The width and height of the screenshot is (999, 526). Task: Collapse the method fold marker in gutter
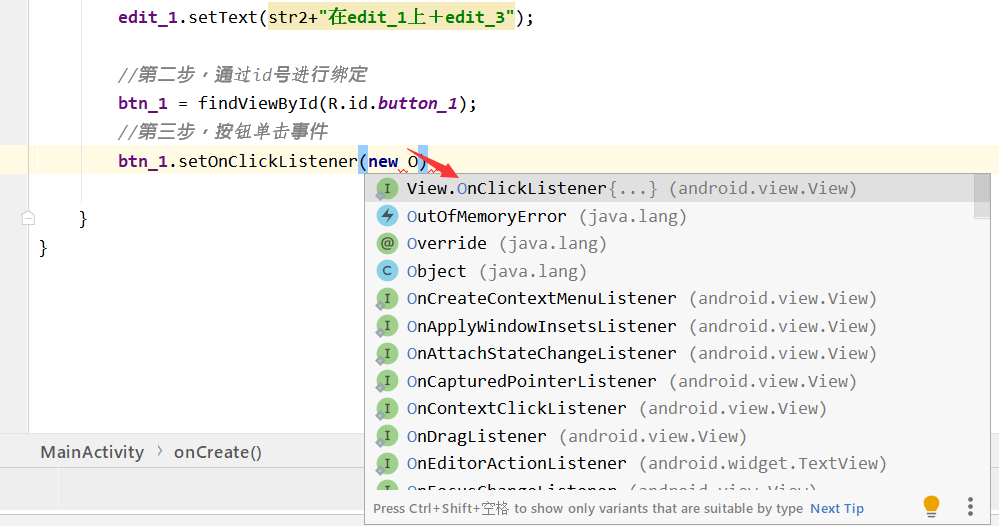coord(28,218)
